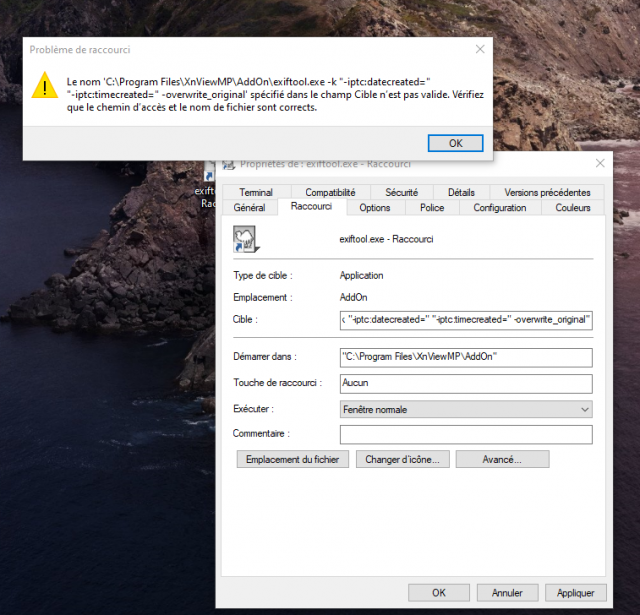
Task: Click the properties title bar icon
Action: pyautogui.click(x=229, y=164)
